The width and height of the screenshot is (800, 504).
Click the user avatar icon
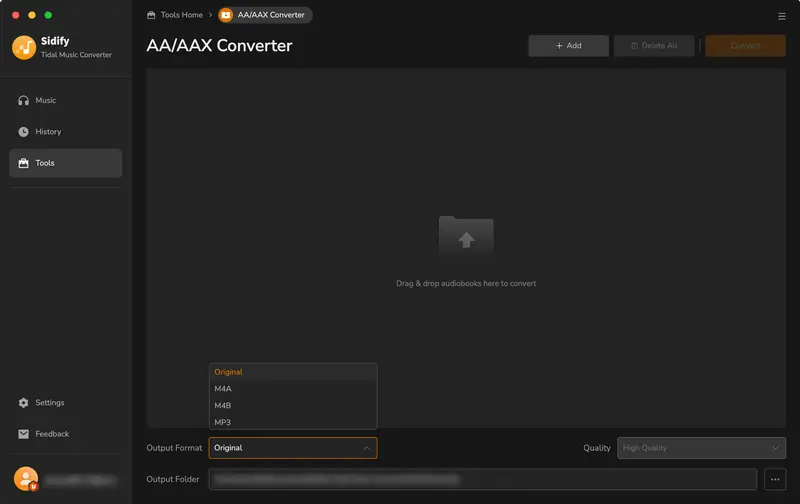tap(26, 479)
